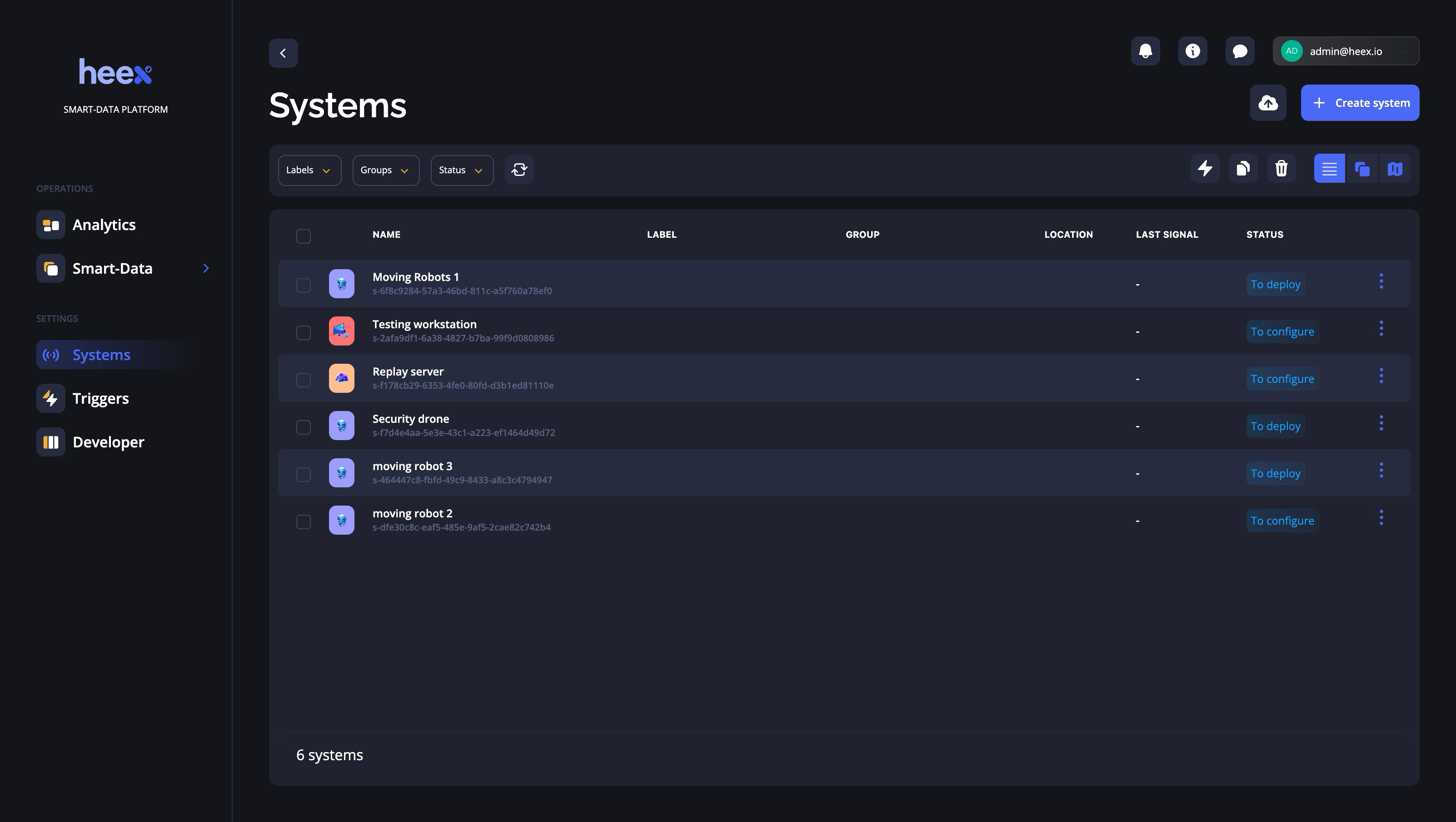This screenshot has height=822, width=1456.
Task: Click the refresh filters icon
Action: tap(519, 170)
